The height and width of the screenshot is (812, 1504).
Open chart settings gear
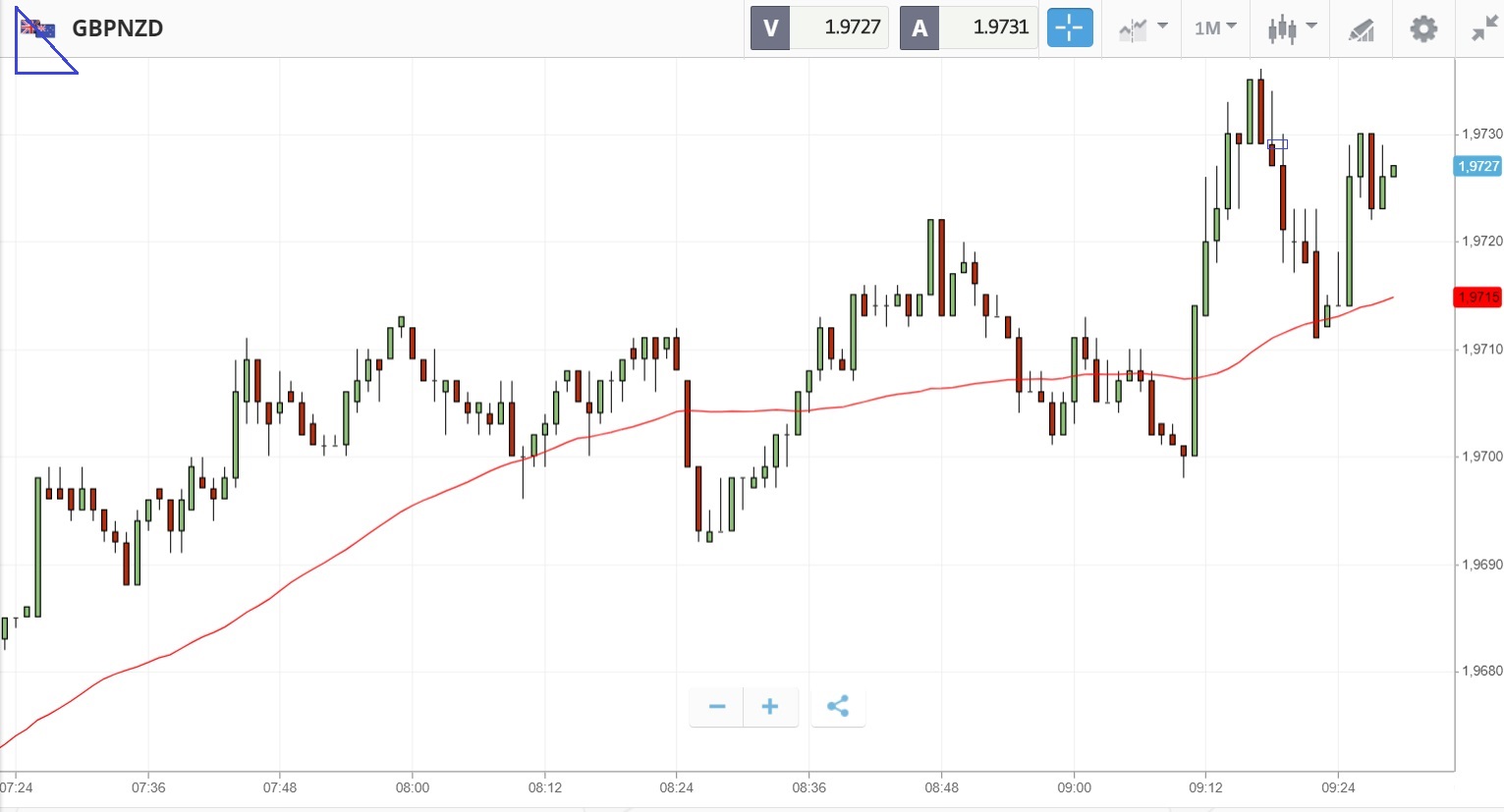[x=1423, y=28]
